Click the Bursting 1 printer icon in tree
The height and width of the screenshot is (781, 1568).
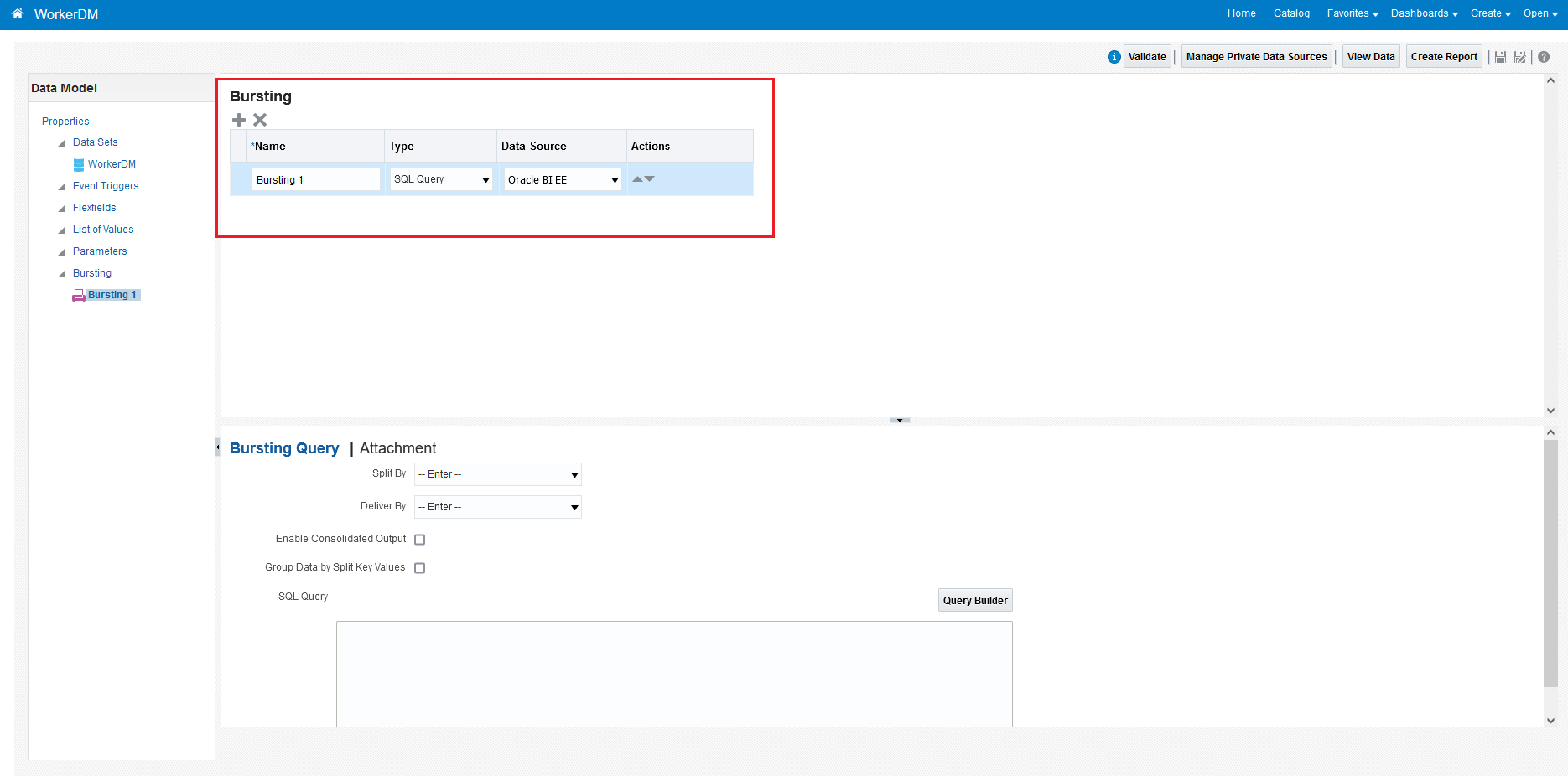pyautogui.click(x=78, y=294)
